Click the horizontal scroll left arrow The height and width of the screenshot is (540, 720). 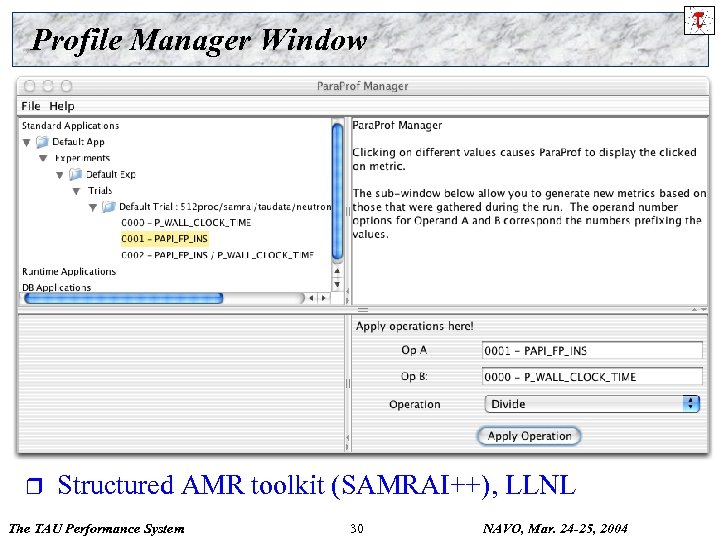click(x=312, y=298)
